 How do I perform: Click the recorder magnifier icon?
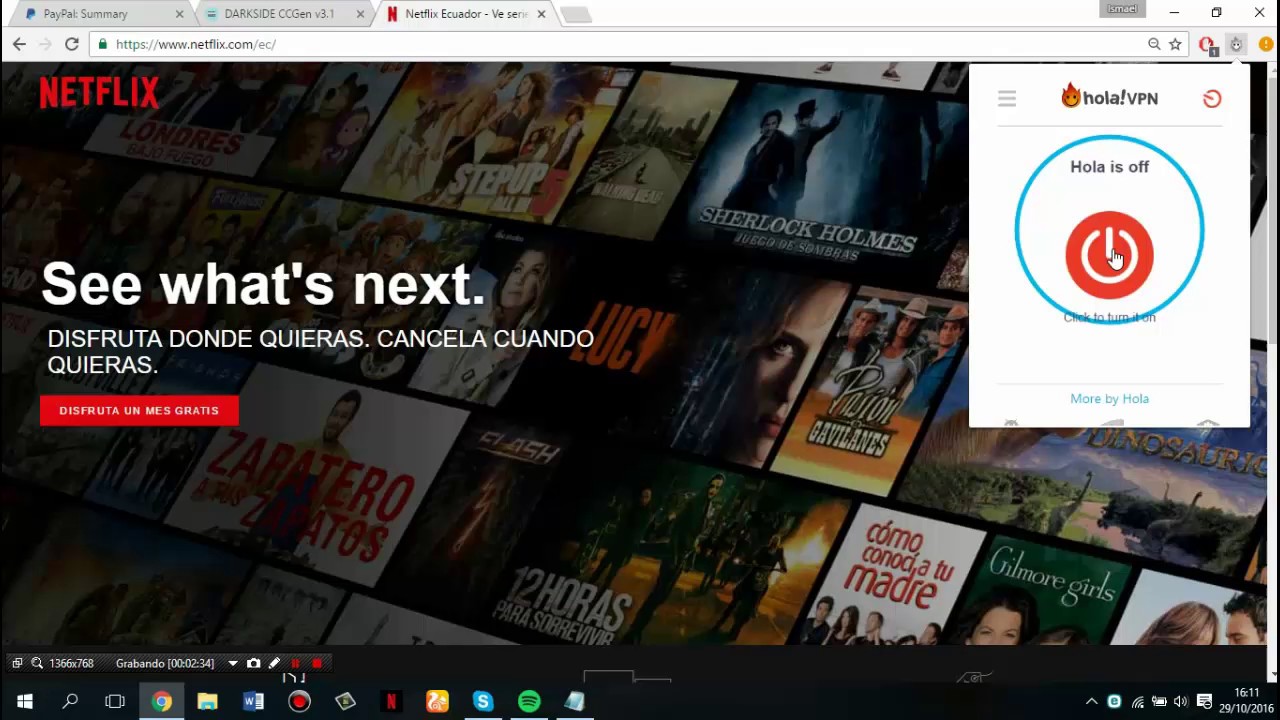pos(37,663)
